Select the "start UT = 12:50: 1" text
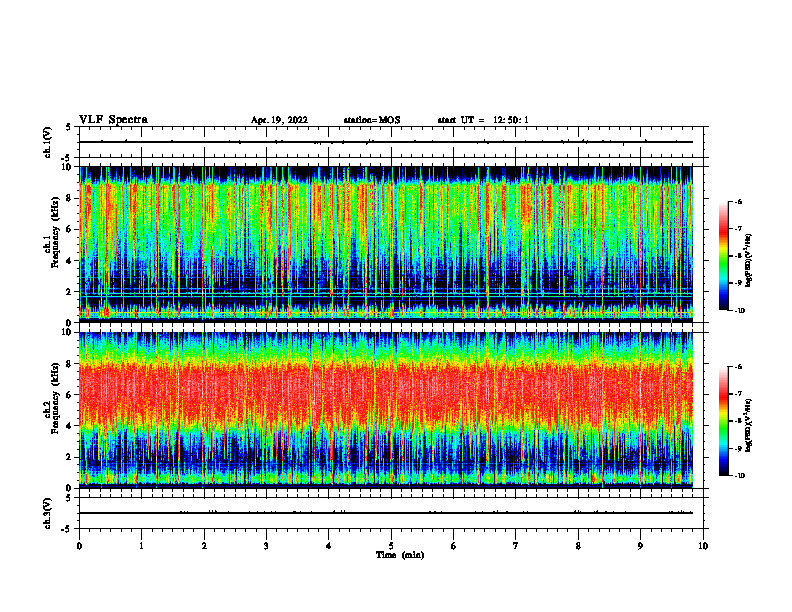 coord(483,120)
